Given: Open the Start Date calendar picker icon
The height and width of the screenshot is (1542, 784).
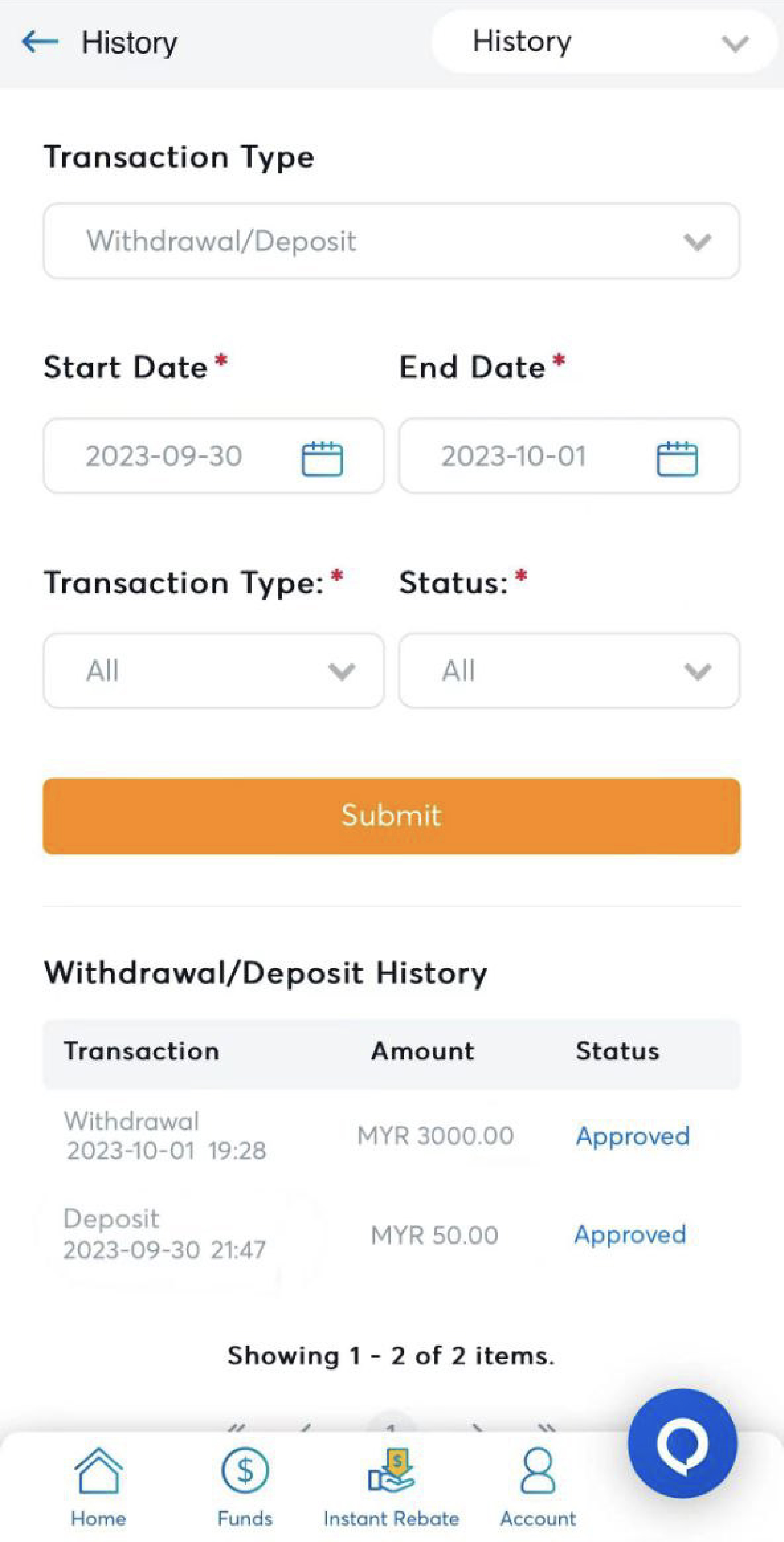Looking at the screenshot, I should click(x=322, y=458).
